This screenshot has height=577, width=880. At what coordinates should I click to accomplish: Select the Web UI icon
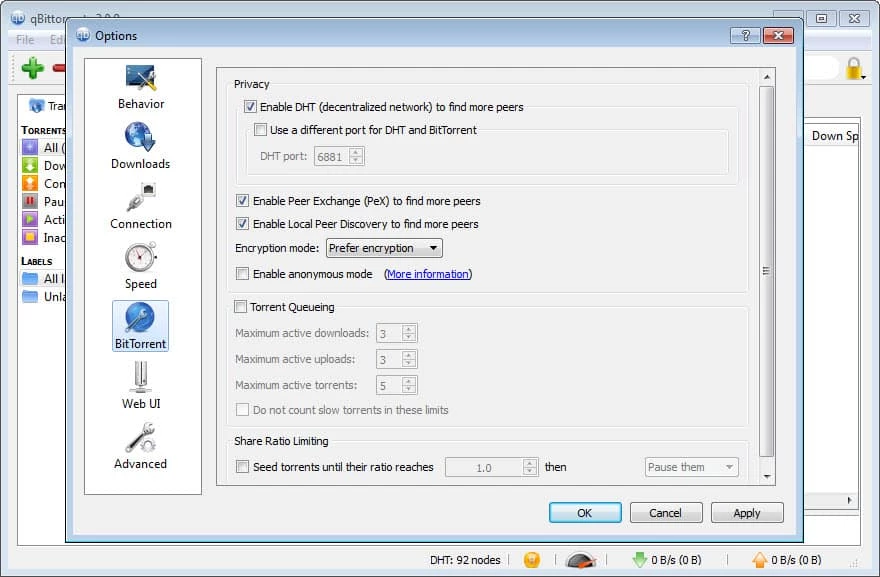pyautogui.click(x=141, y=378)
